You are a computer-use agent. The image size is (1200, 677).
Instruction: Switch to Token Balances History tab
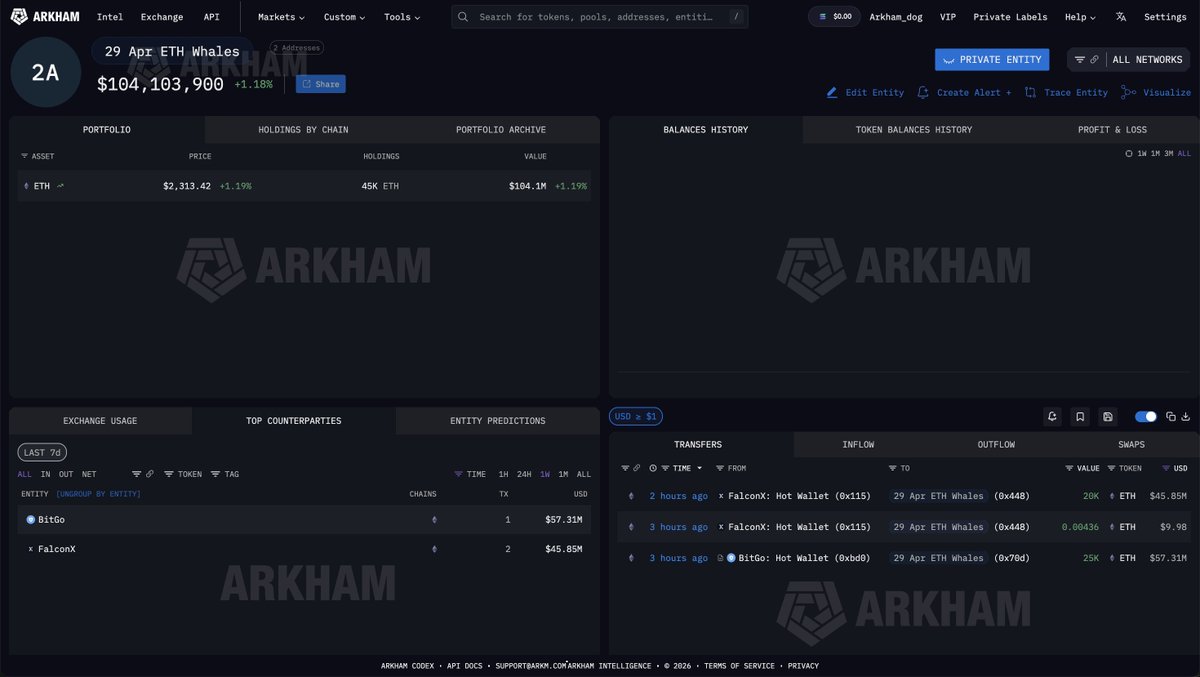pyautogui.click(x=913, y=130)
